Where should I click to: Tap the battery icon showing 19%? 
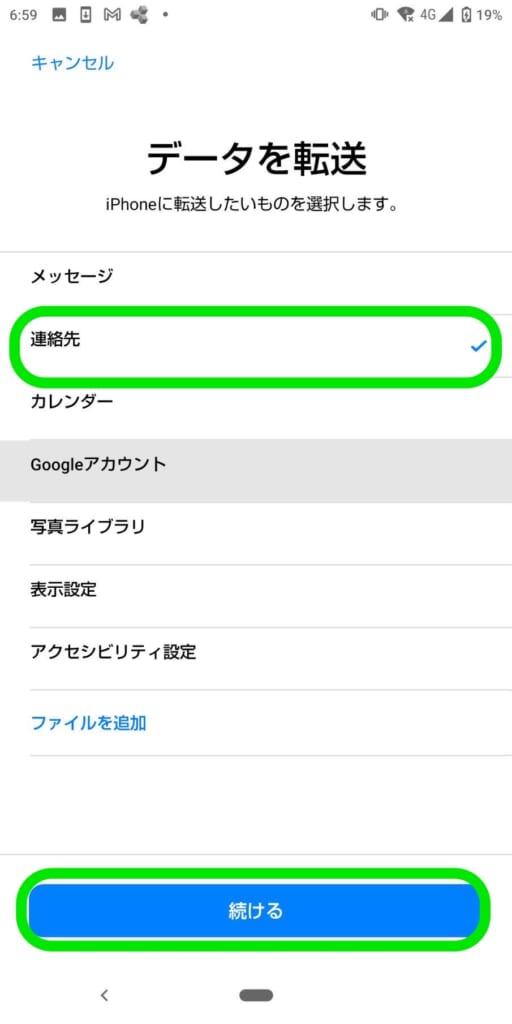[466, 15]
